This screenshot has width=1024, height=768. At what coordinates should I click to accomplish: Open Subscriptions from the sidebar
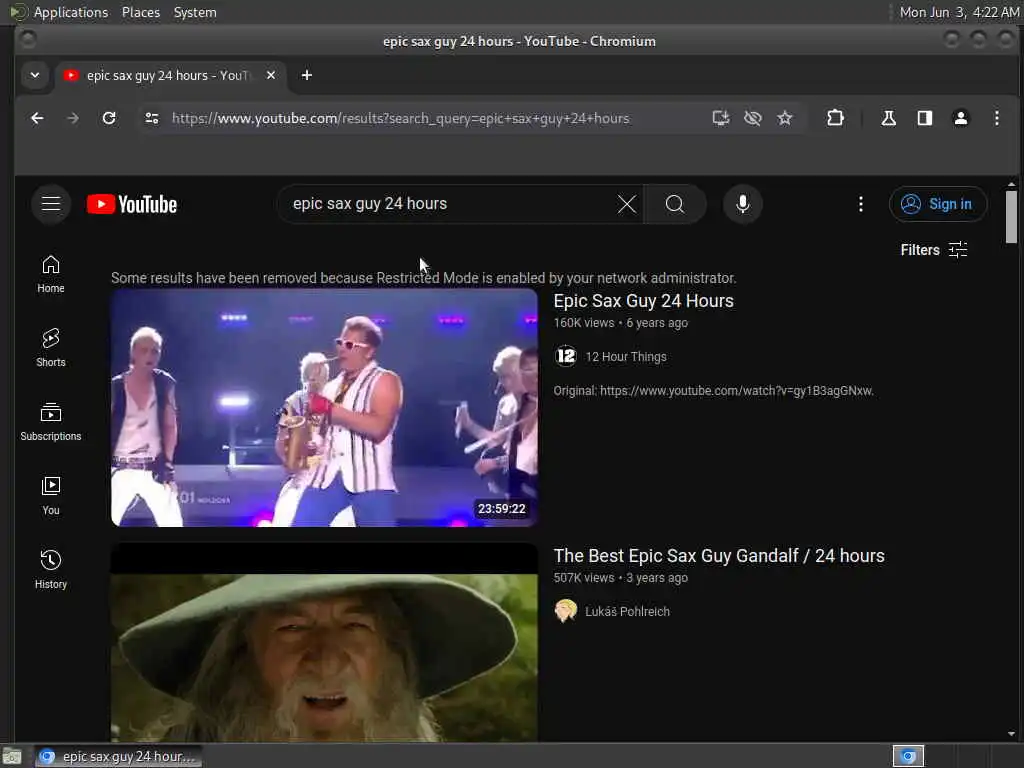(51, 422)
